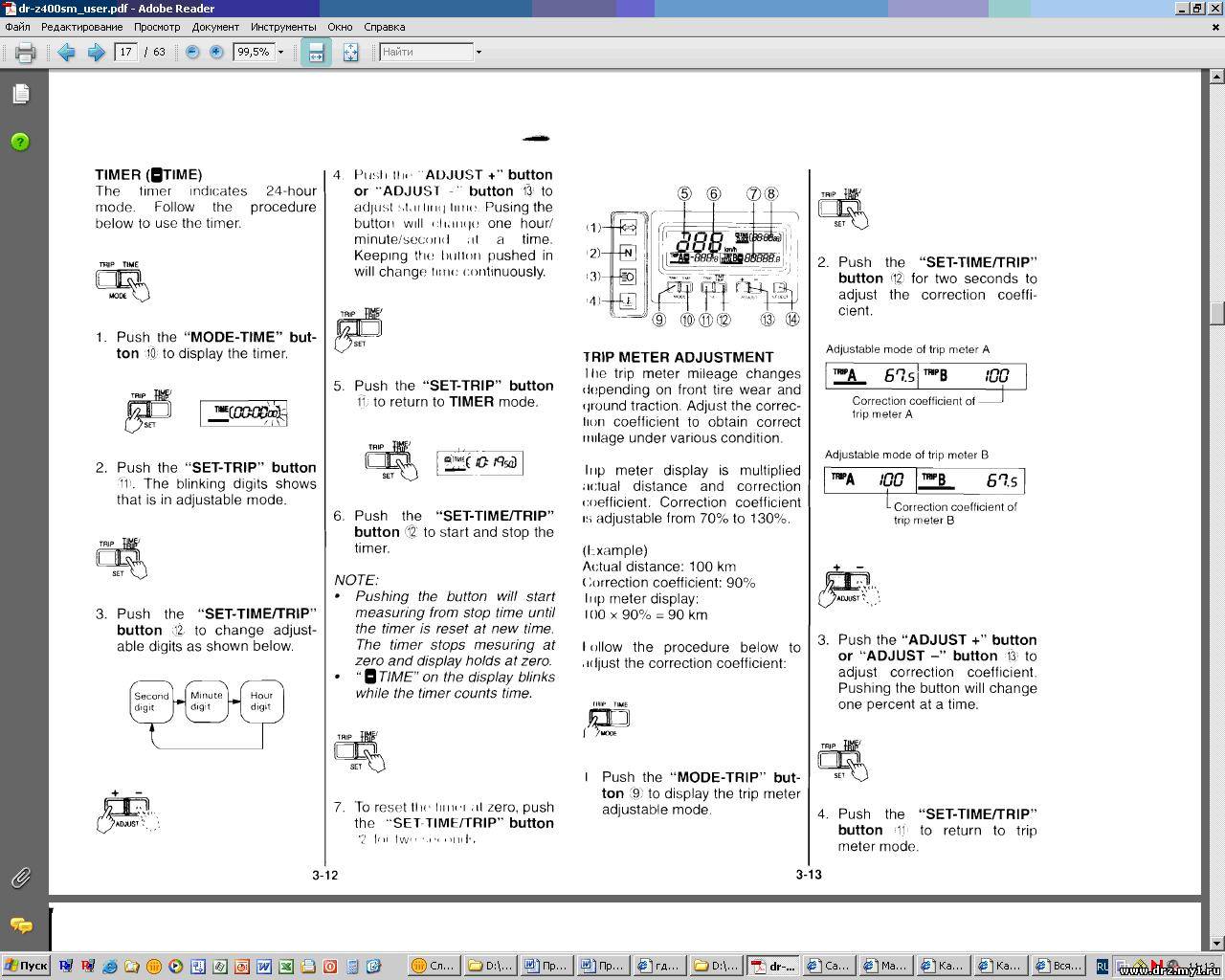The image size is (1225, 980).
Task: Open the Са... browser taskbar button
Action: pyautogui.click(x=830, y=967)
